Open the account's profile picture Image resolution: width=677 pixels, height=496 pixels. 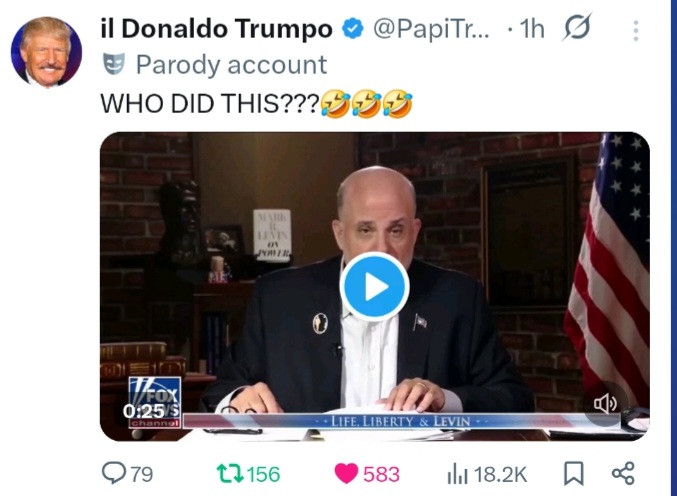tap(46, 52)
